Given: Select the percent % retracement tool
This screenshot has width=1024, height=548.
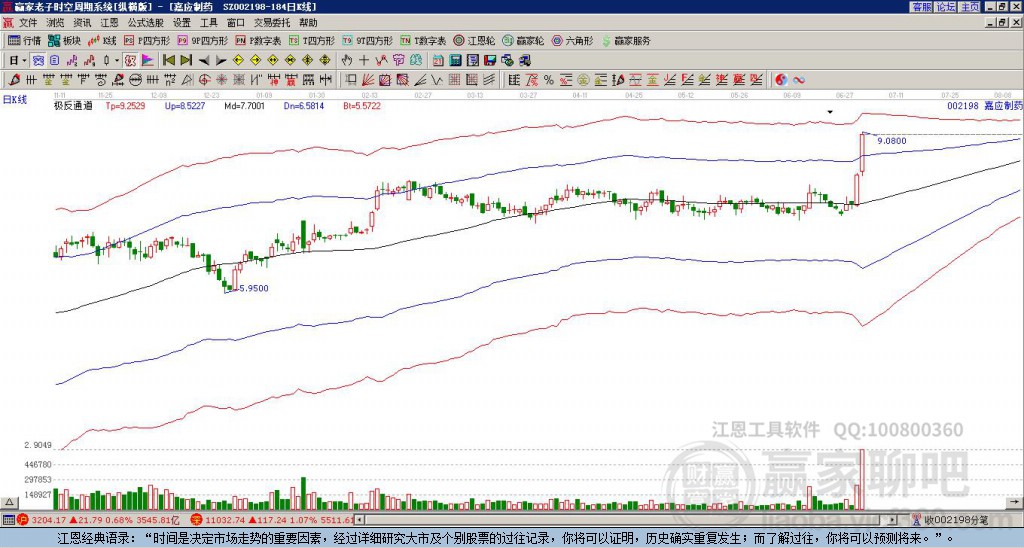Looking at the screenshot, I should pos(549,80).
